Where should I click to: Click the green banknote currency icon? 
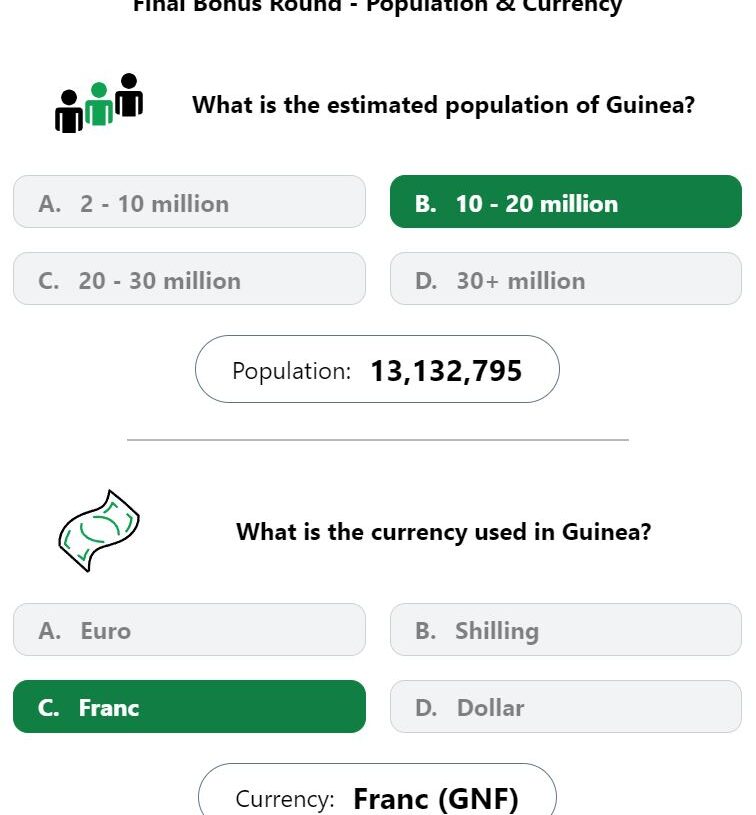click(x=99, y=531)
